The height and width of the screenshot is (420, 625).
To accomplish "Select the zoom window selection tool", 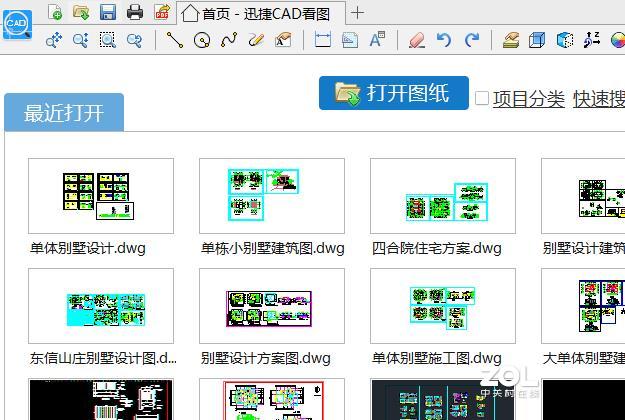I will pos(108,40).
